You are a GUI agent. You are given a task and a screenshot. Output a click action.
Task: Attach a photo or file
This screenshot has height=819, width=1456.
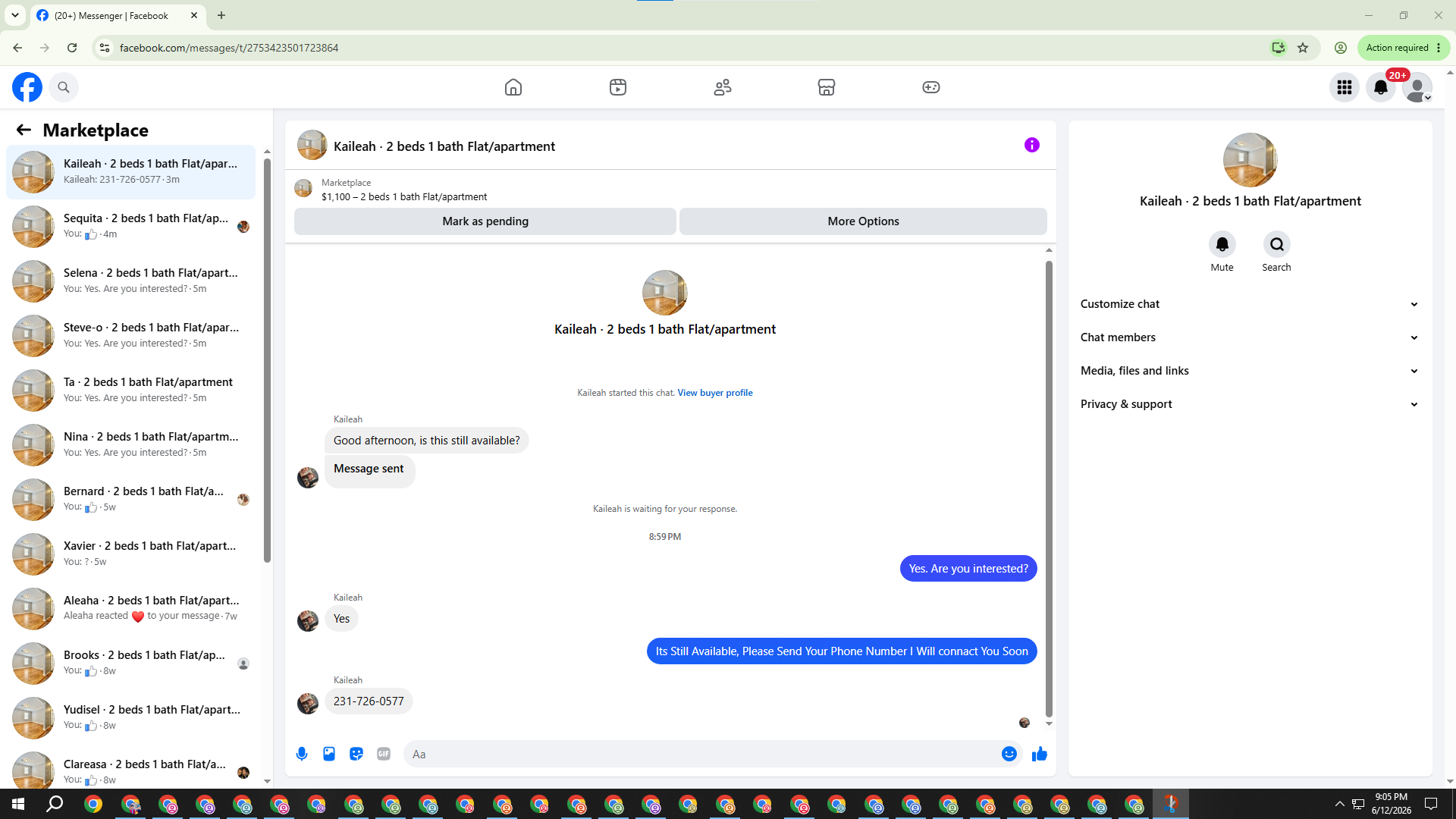(329, 754)
